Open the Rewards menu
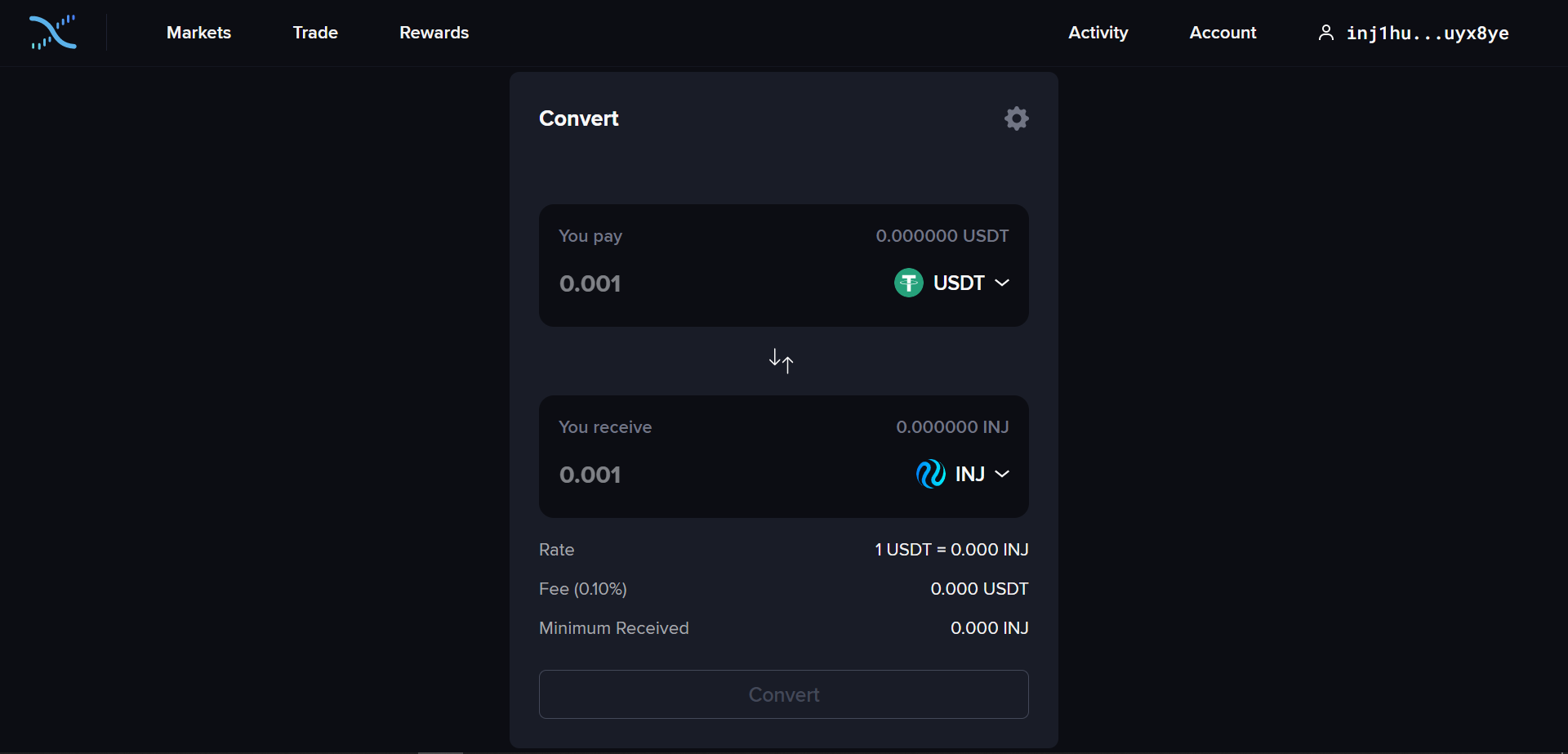The width and height of the screenshot is (1568, 754). click(x=434, y=33)
